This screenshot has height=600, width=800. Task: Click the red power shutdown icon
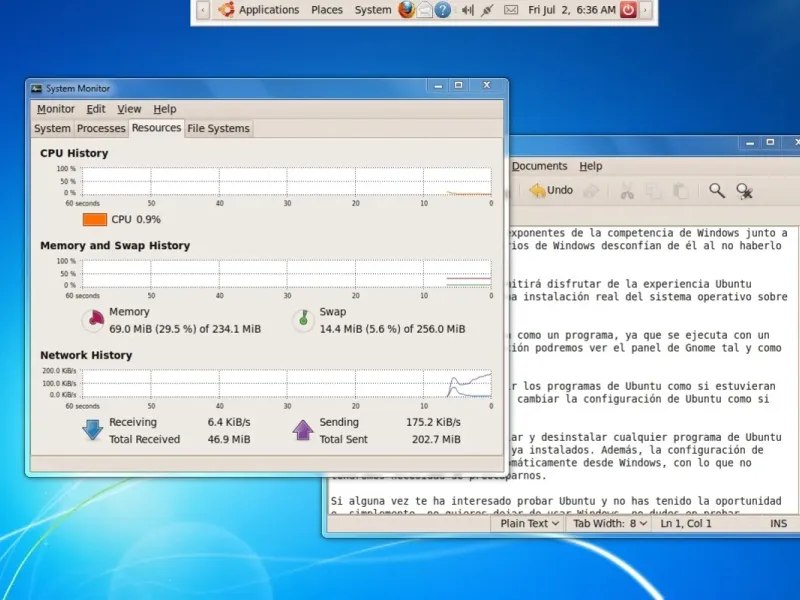pos(628,10)
